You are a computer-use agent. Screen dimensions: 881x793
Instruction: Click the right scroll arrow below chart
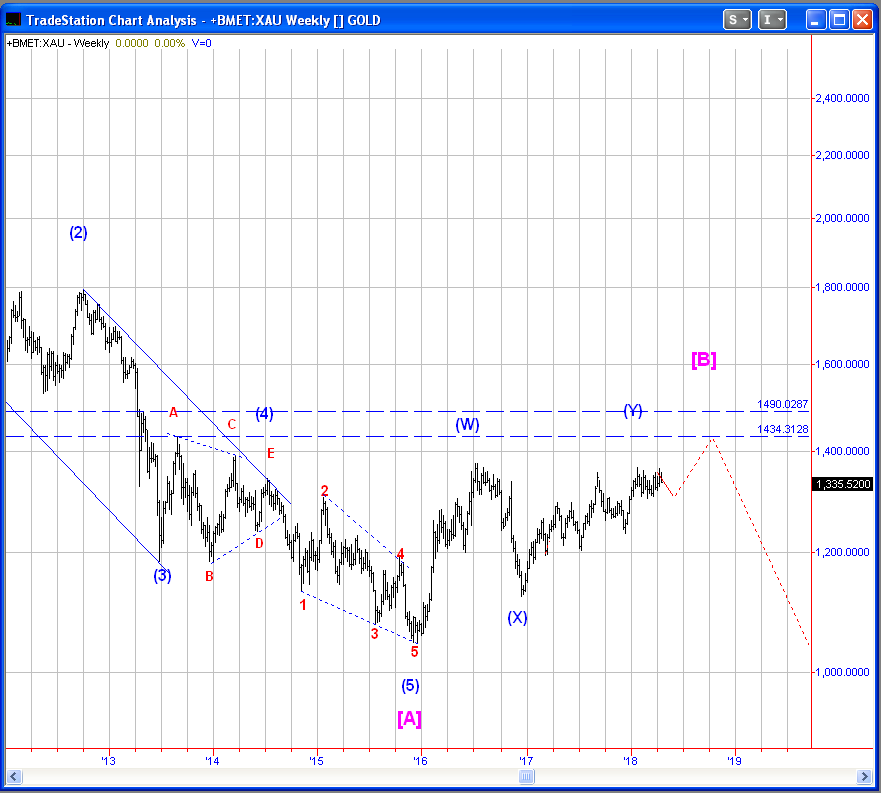point(865,777)
